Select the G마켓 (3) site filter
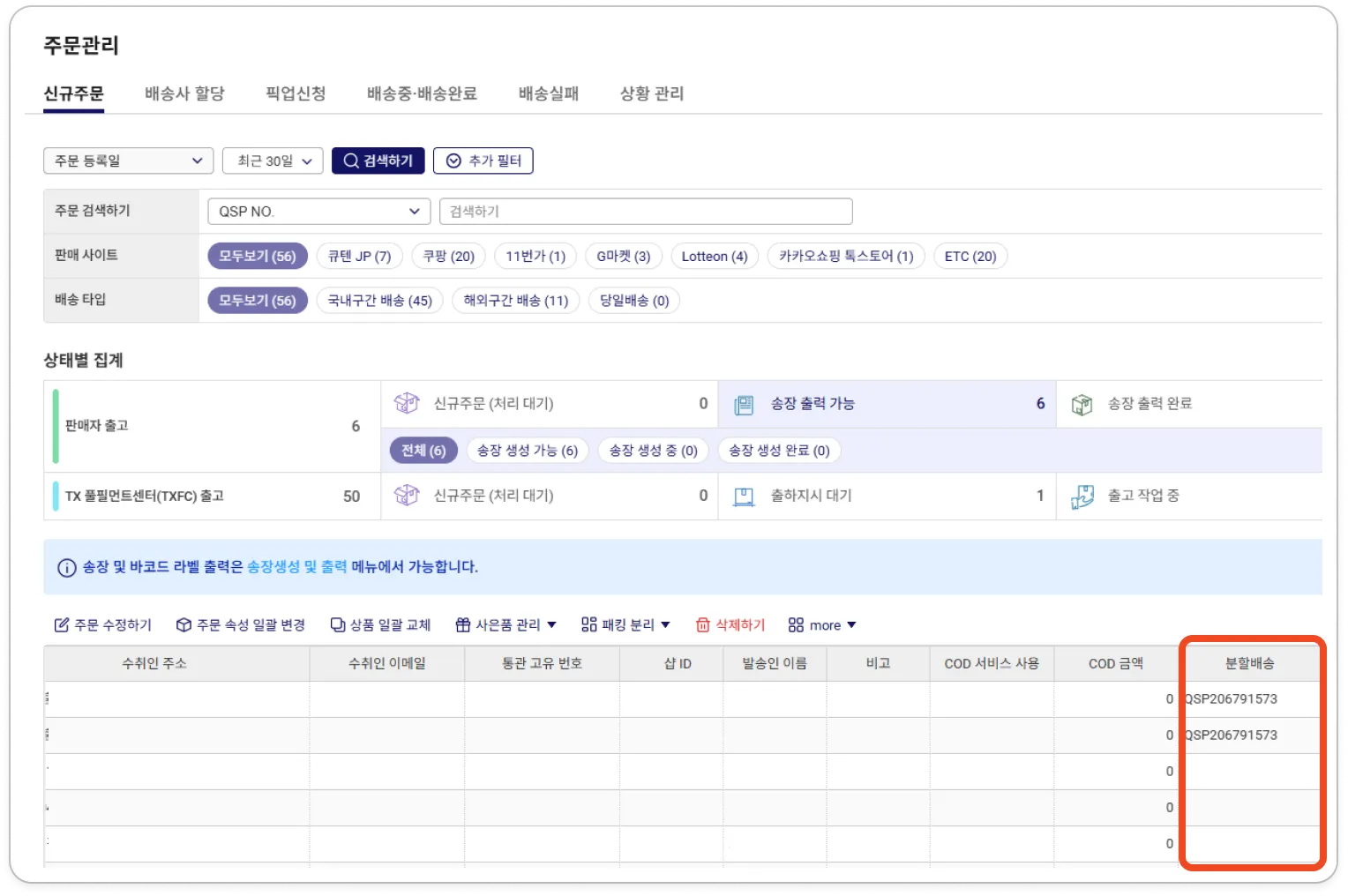Viewport: 1348px width, 896px height. (x=624, y=256)
